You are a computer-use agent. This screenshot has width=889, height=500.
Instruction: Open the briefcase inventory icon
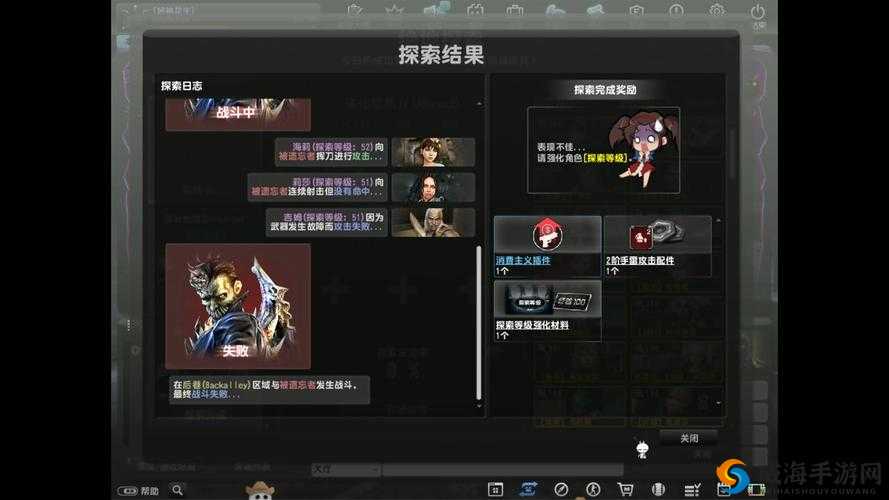click(515, 10)
